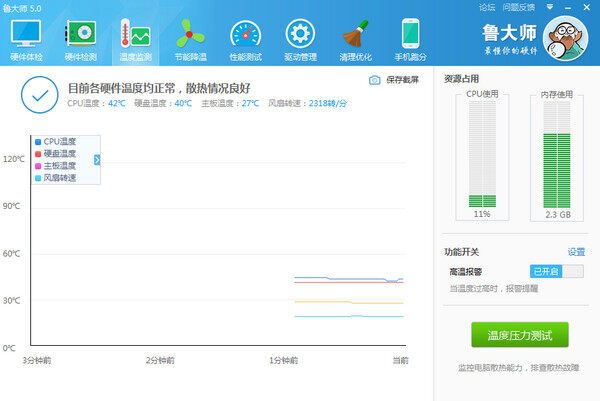Click the blue checkmark status circle
600x401 pixels.
point(40,95)
